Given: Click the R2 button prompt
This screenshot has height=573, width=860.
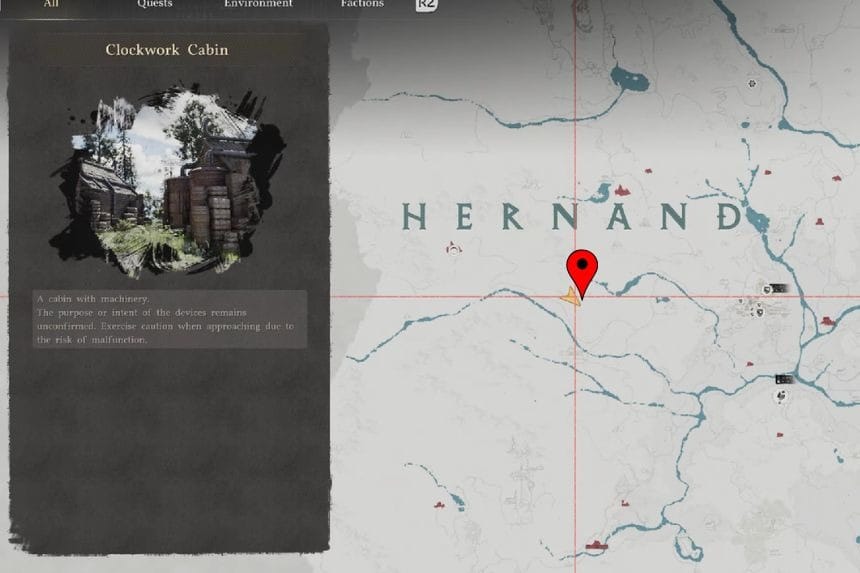Looking at the screenshot, I should [426, 5].
